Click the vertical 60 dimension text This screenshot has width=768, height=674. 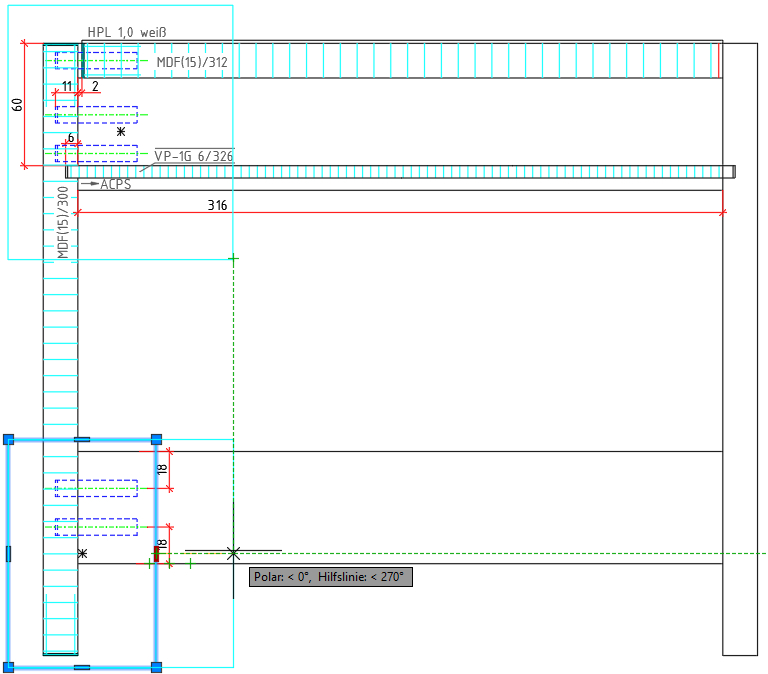click(17, 105)
